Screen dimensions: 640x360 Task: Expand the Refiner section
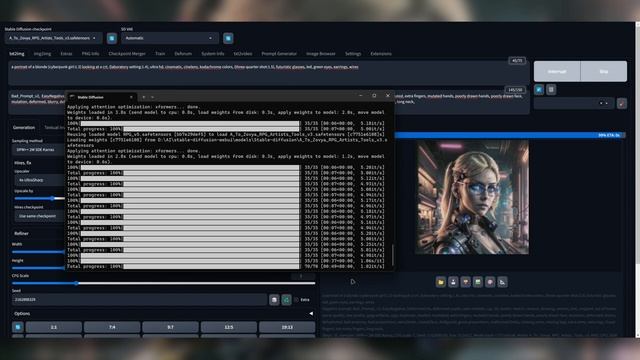21,233
